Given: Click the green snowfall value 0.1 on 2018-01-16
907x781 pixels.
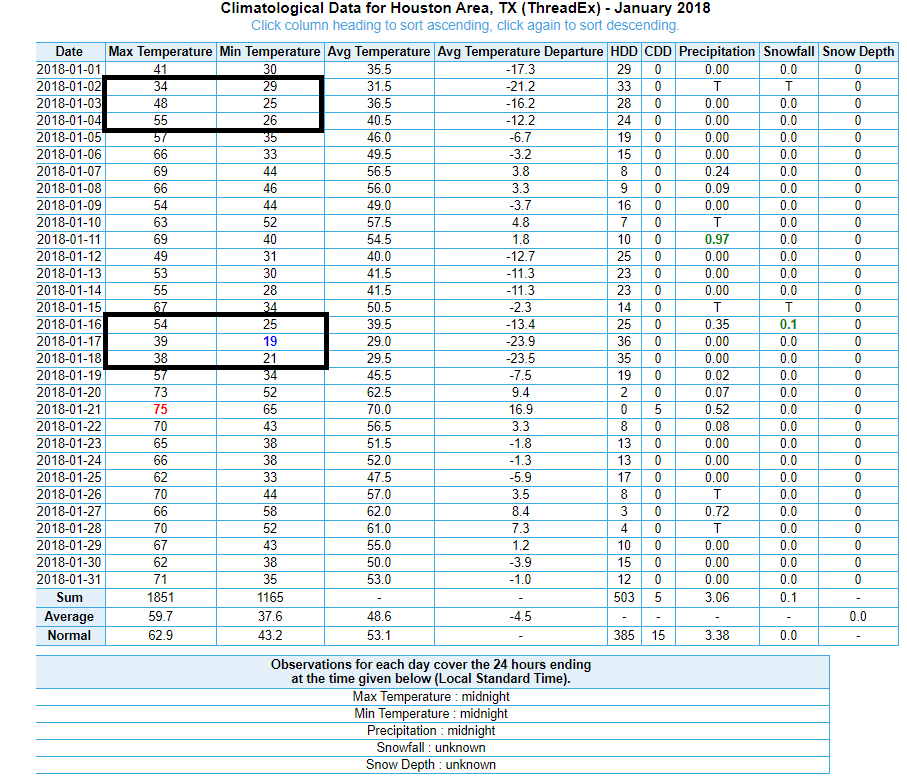Looking at the screenshot, I should tap(788, 325).
